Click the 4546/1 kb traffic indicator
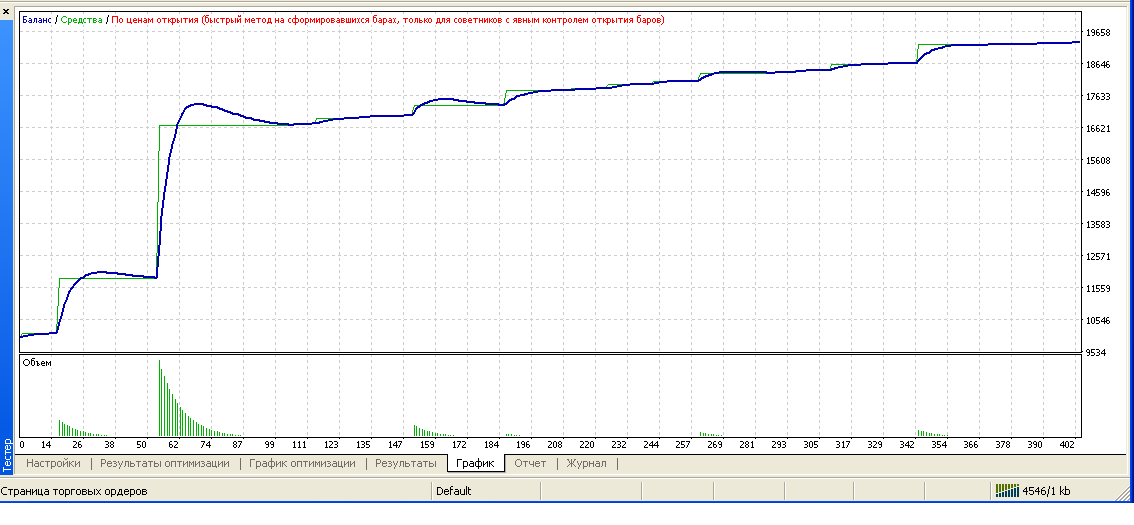1134x525 pixels. (x=1046, y=491)
